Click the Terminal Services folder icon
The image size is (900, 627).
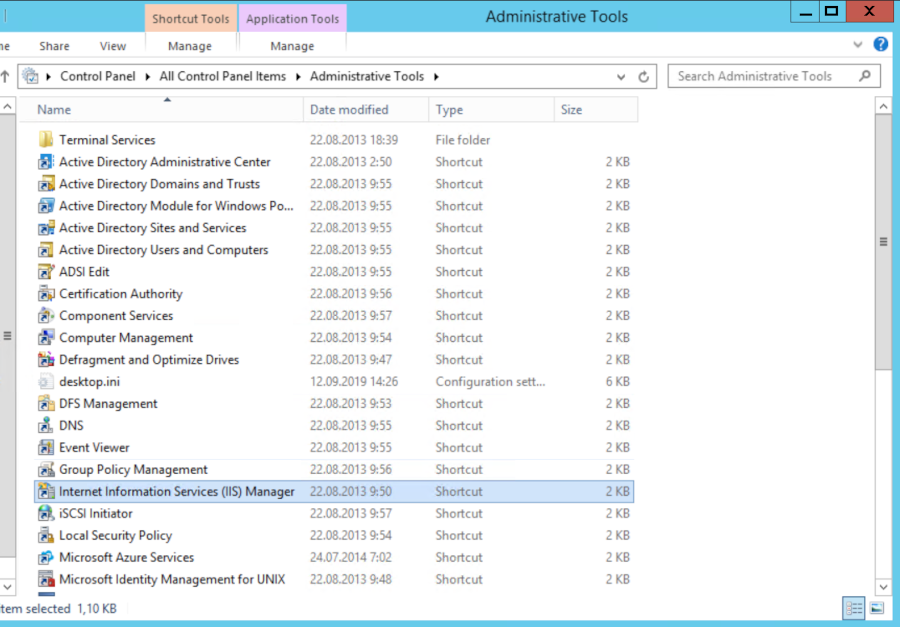point(45,140)
